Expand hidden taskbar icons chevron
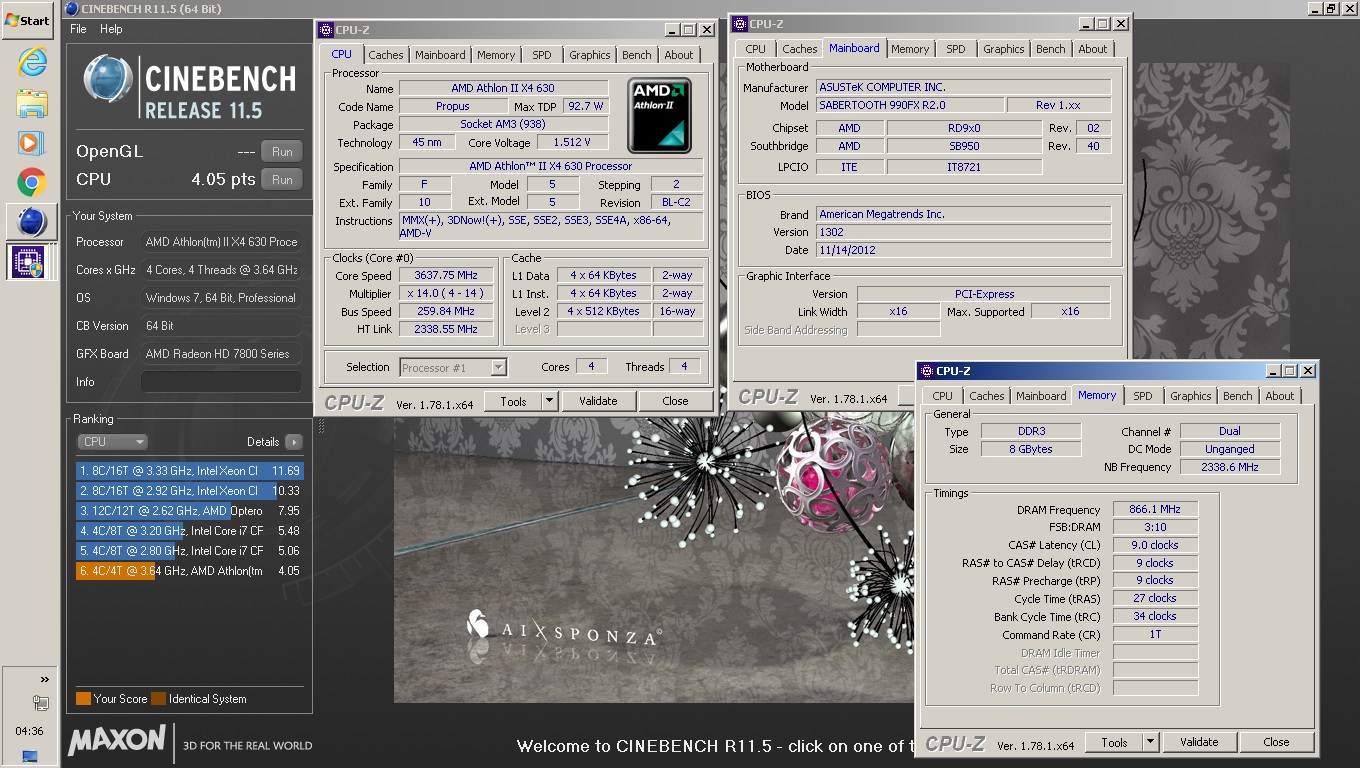This screenshot has height=768, width=1360. click(44, 680)
